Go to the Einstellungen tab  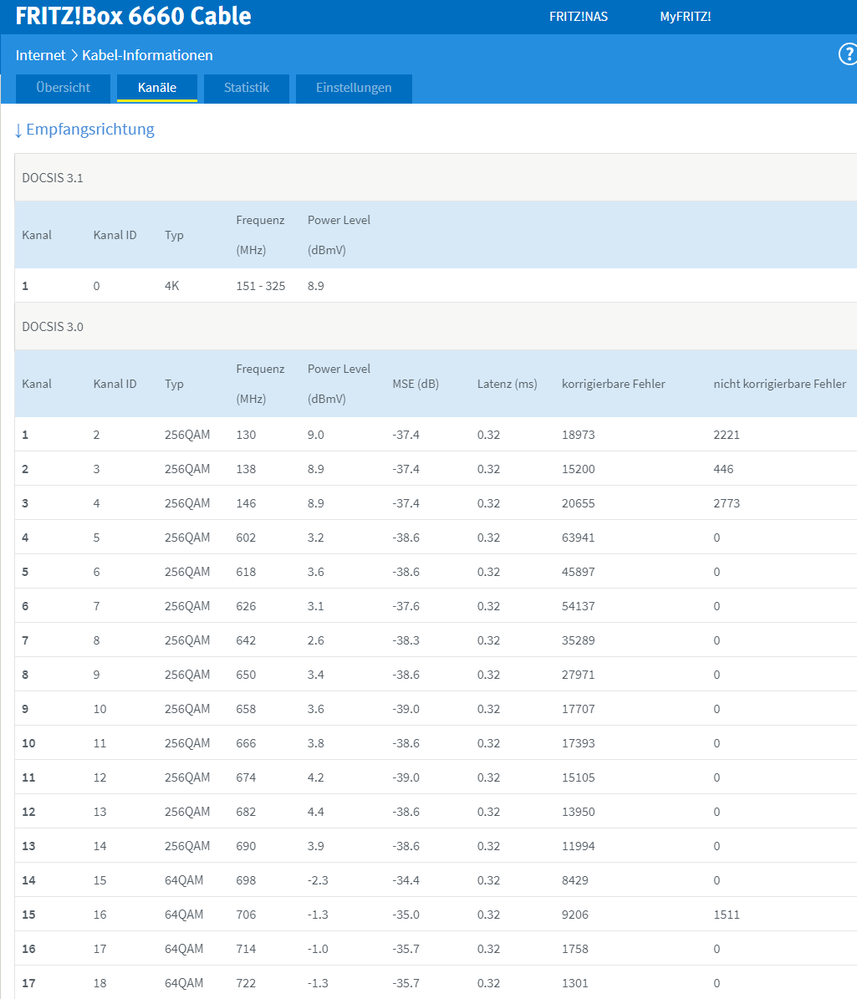[353, 88]
